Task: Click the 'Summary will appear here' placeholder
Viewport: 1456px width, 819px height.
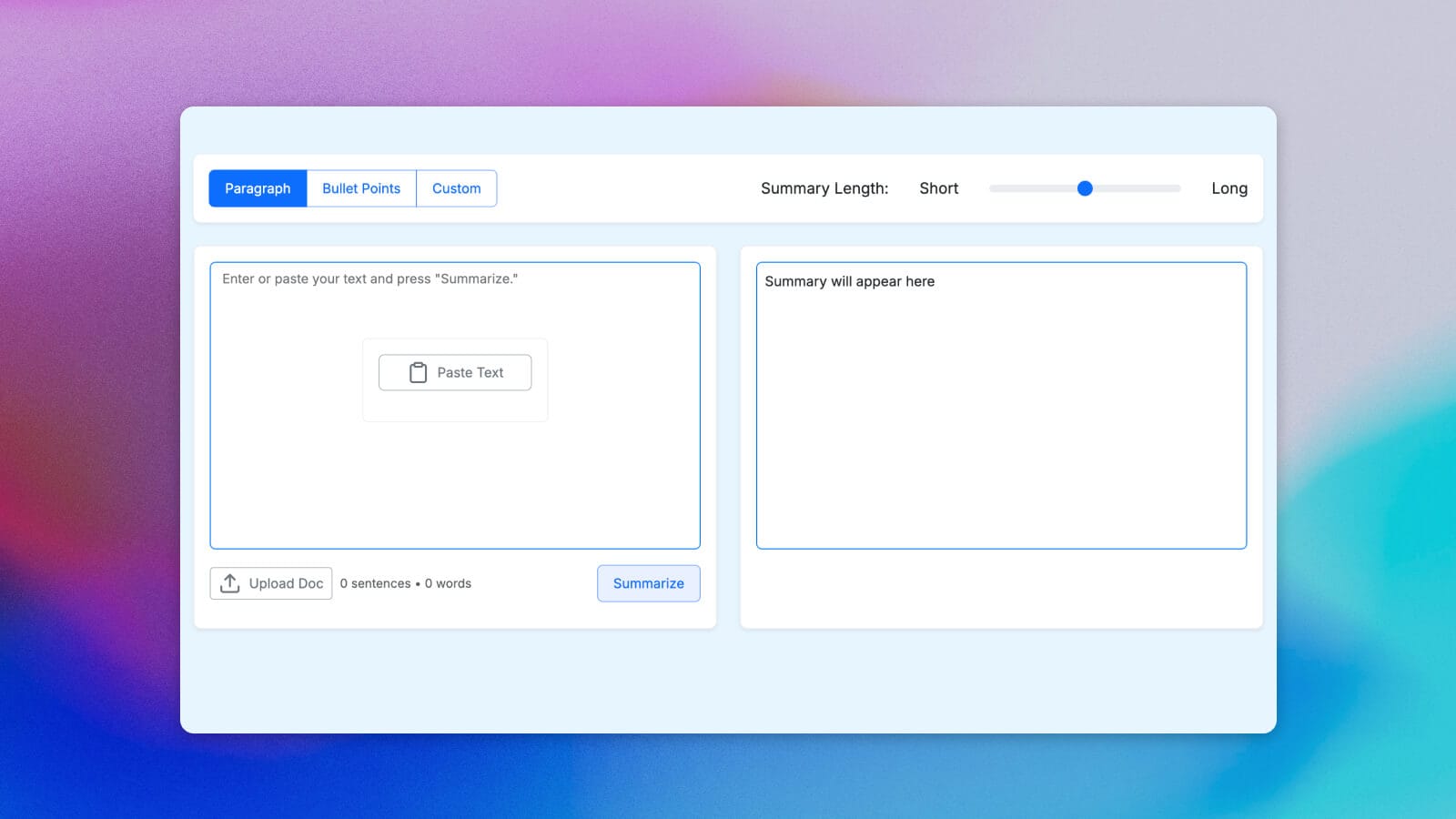Action: (x=849, y=281)
